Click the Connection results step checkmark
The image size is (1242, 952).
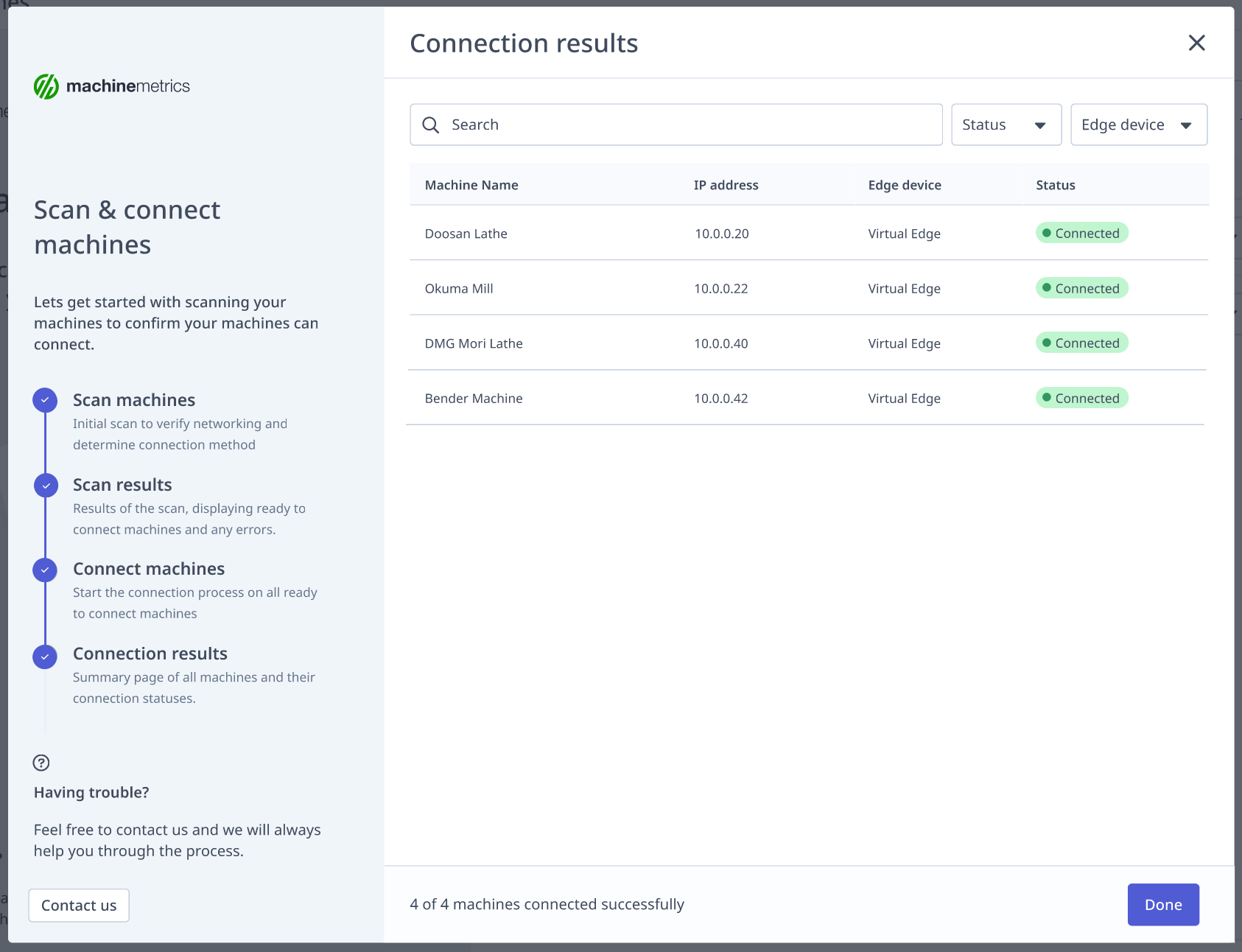pos(44,657)
